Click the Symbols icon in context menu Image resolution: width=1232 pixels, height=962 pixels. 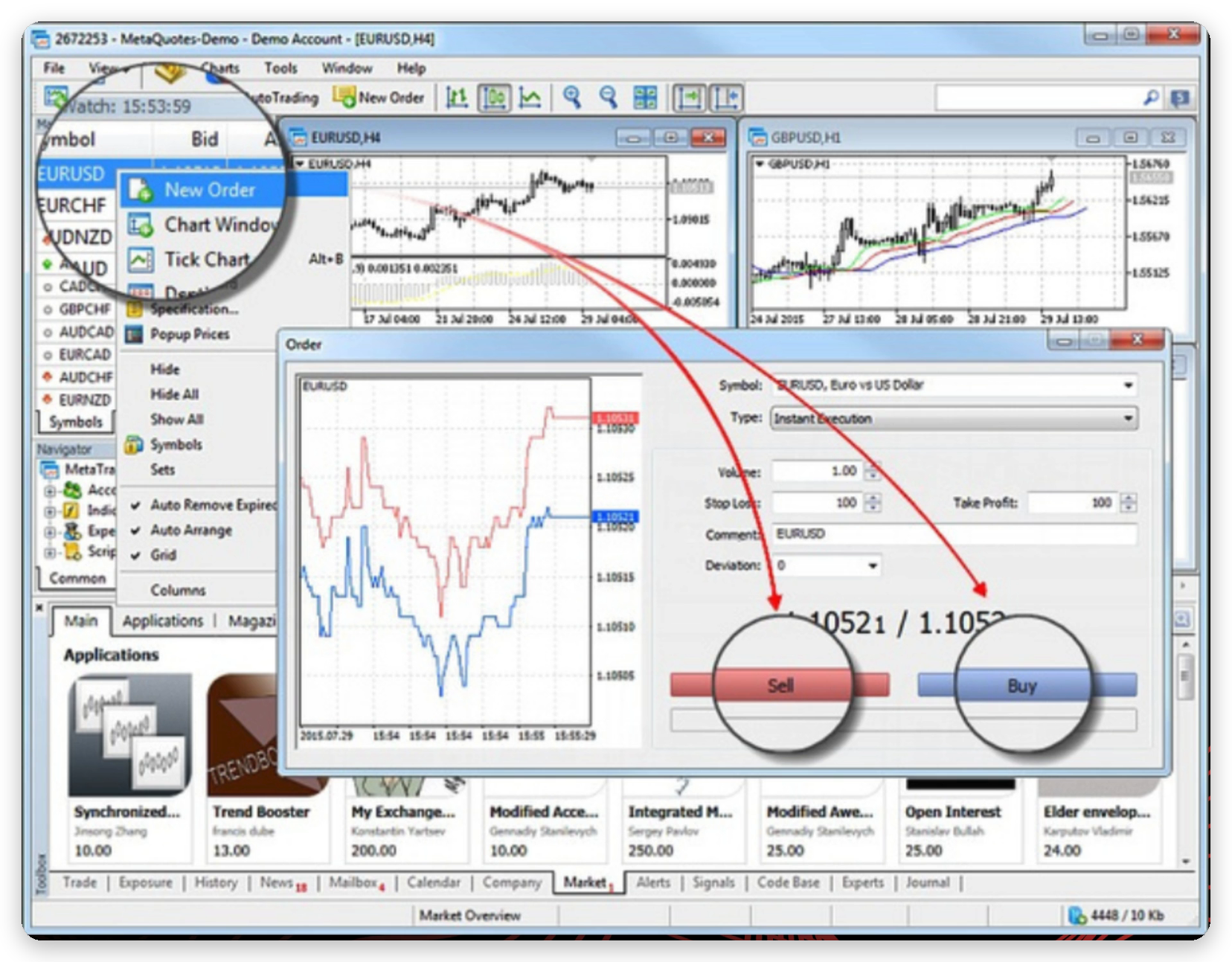click(x=134, y=445)
